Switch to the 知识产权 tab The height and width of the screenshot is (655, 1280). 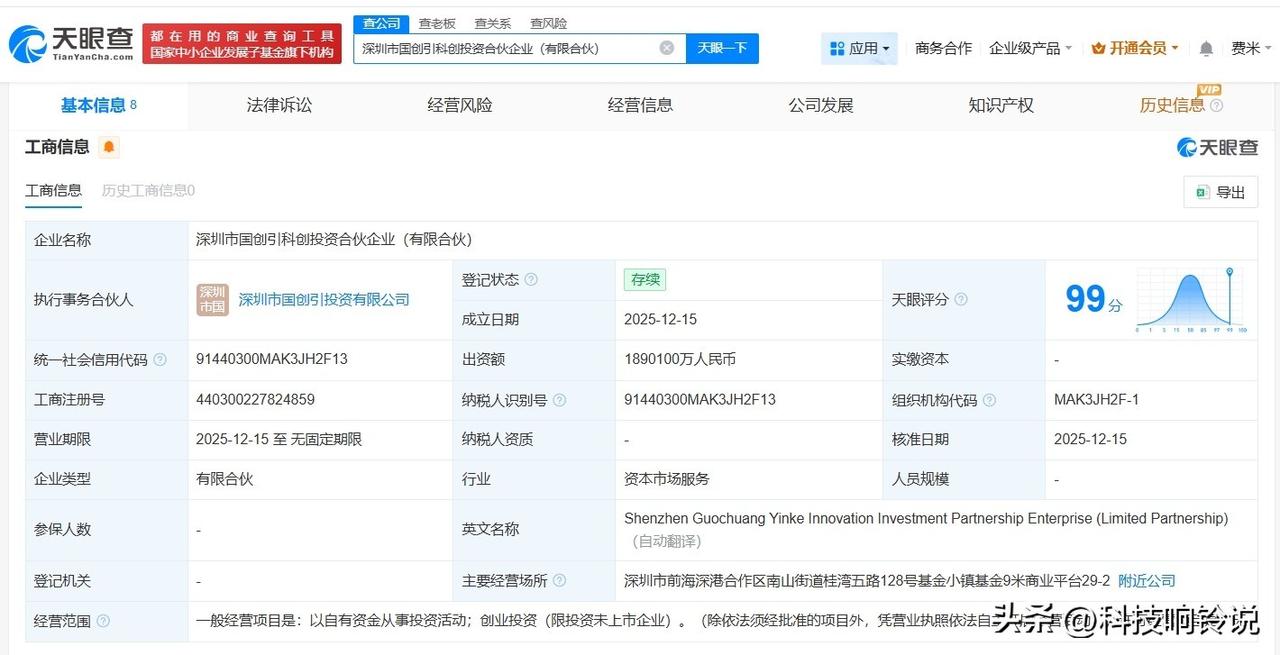tap(1001, 105)
